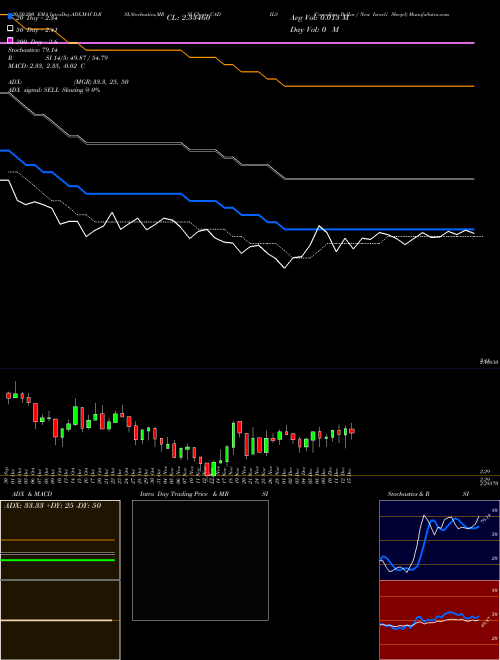
Task: Click the Intra Day Trading Price & MRSI title
Action: pos(204,494)
